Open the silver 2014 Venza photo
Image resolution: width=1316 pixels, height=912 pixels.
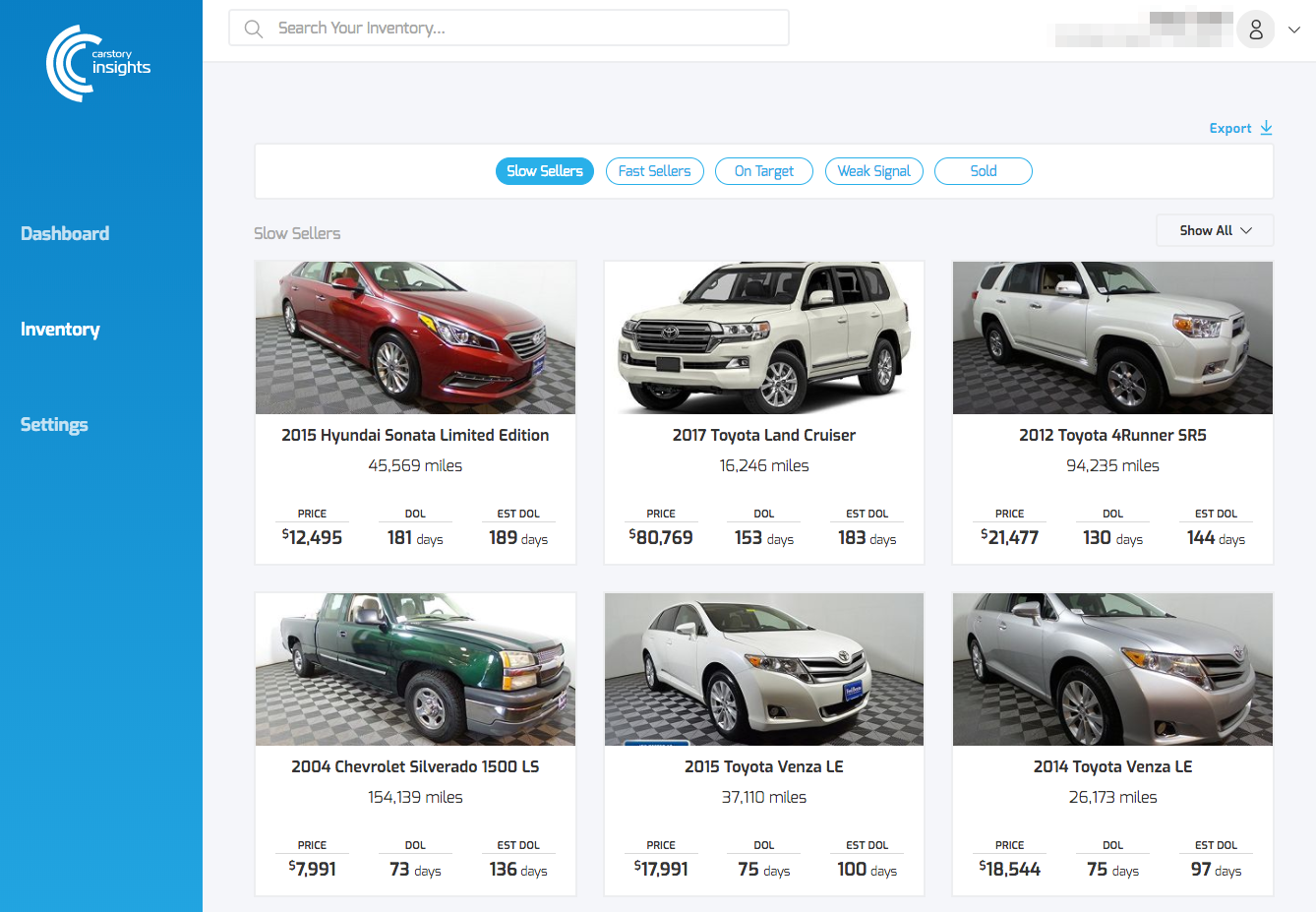[1112, 669]
